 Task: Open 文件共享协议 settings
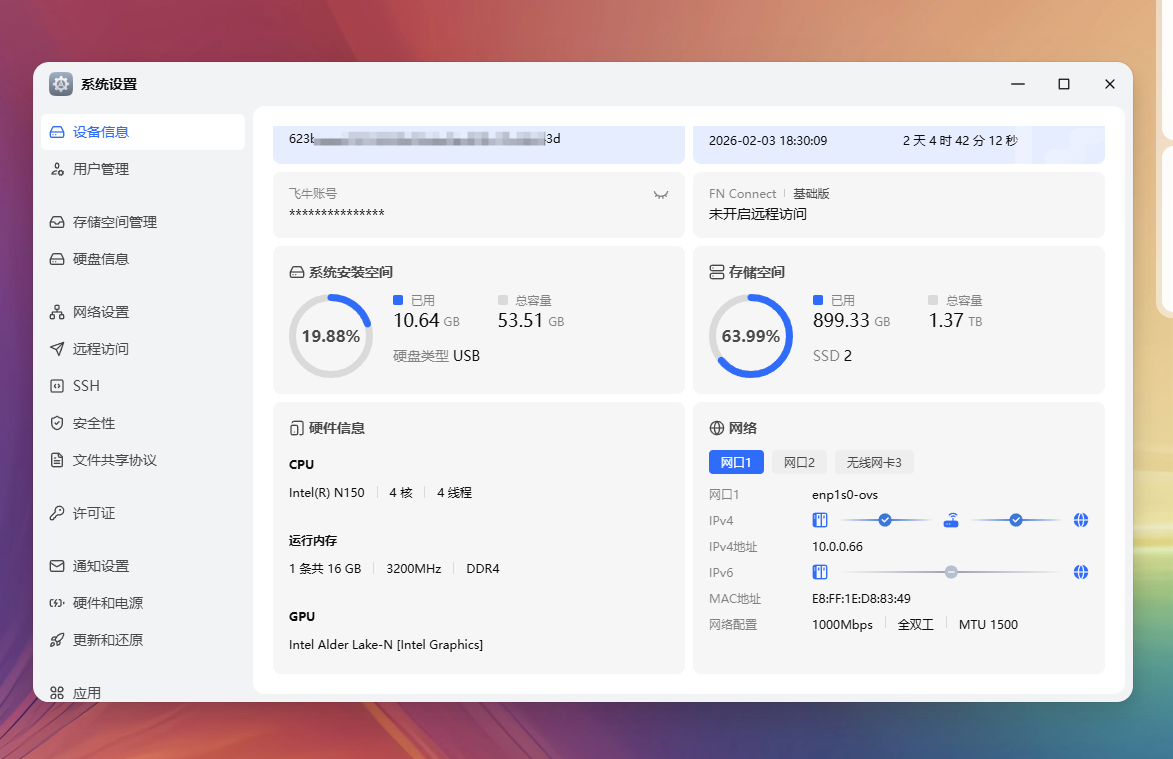tap(114, 460)
